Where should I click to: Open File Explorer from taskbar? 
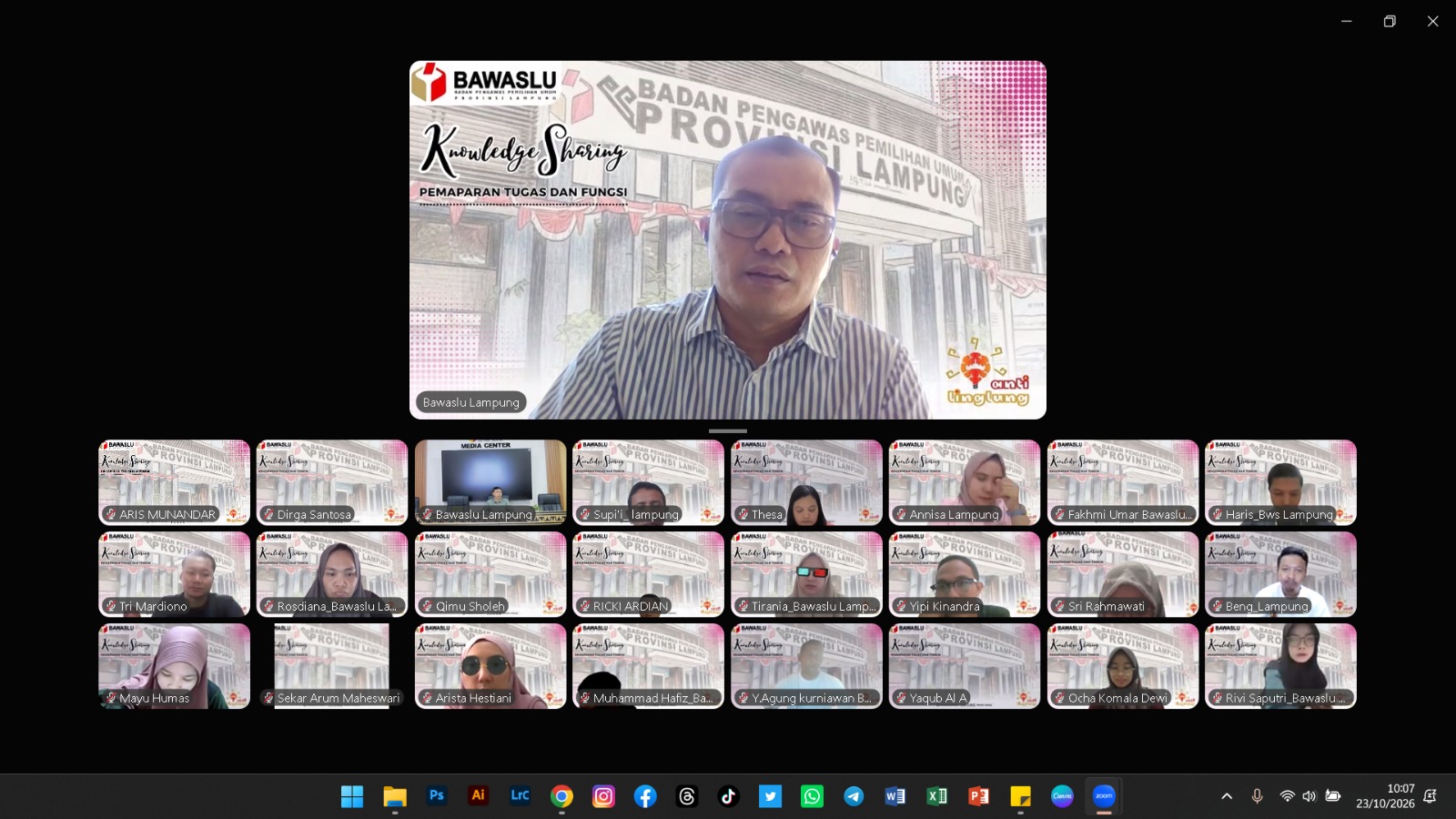pos(394,796)
